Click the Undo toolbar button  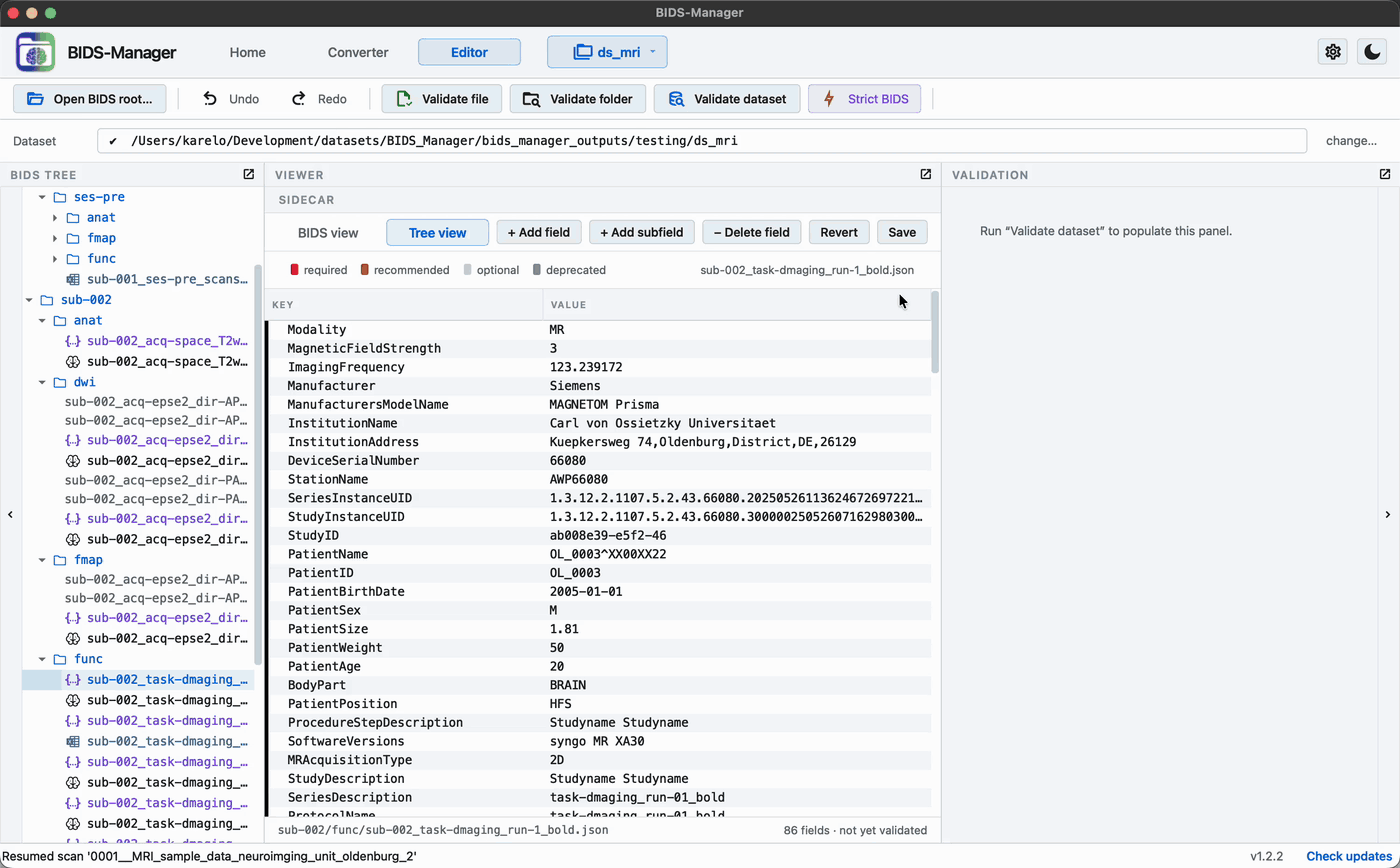(231, 99)
